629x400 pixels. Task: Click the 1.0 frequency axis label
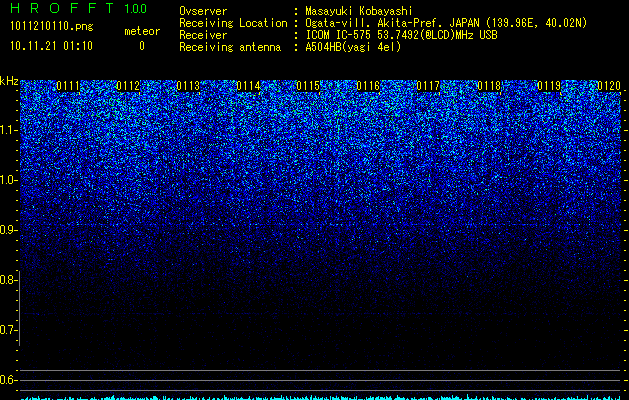coord(7,180)
